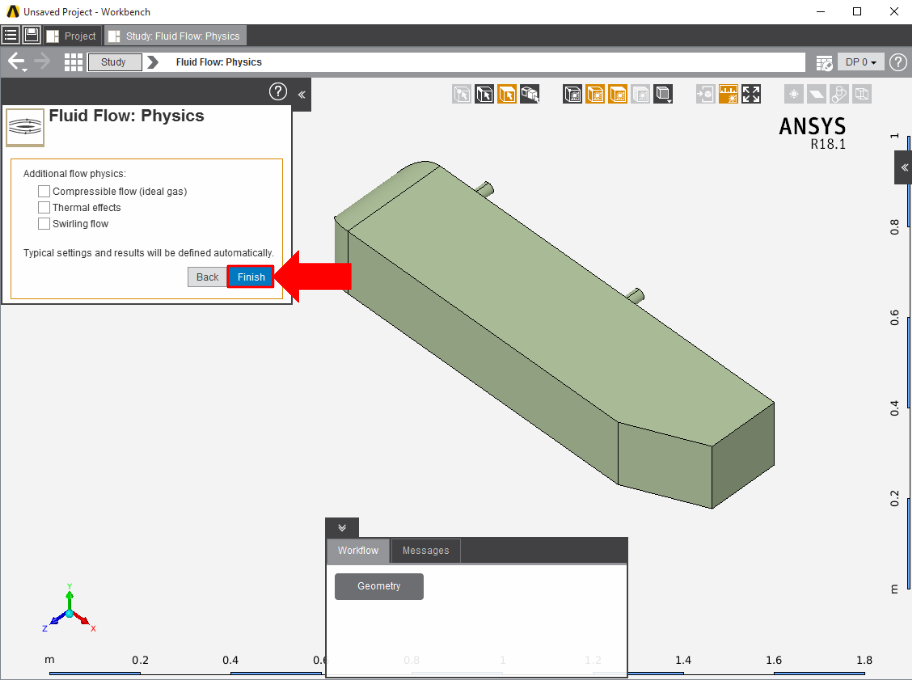Image resolution: width=912 pixels, height=680 pixels.
Task: Click the greyed wireframe box icon
Action: [862, 94]
